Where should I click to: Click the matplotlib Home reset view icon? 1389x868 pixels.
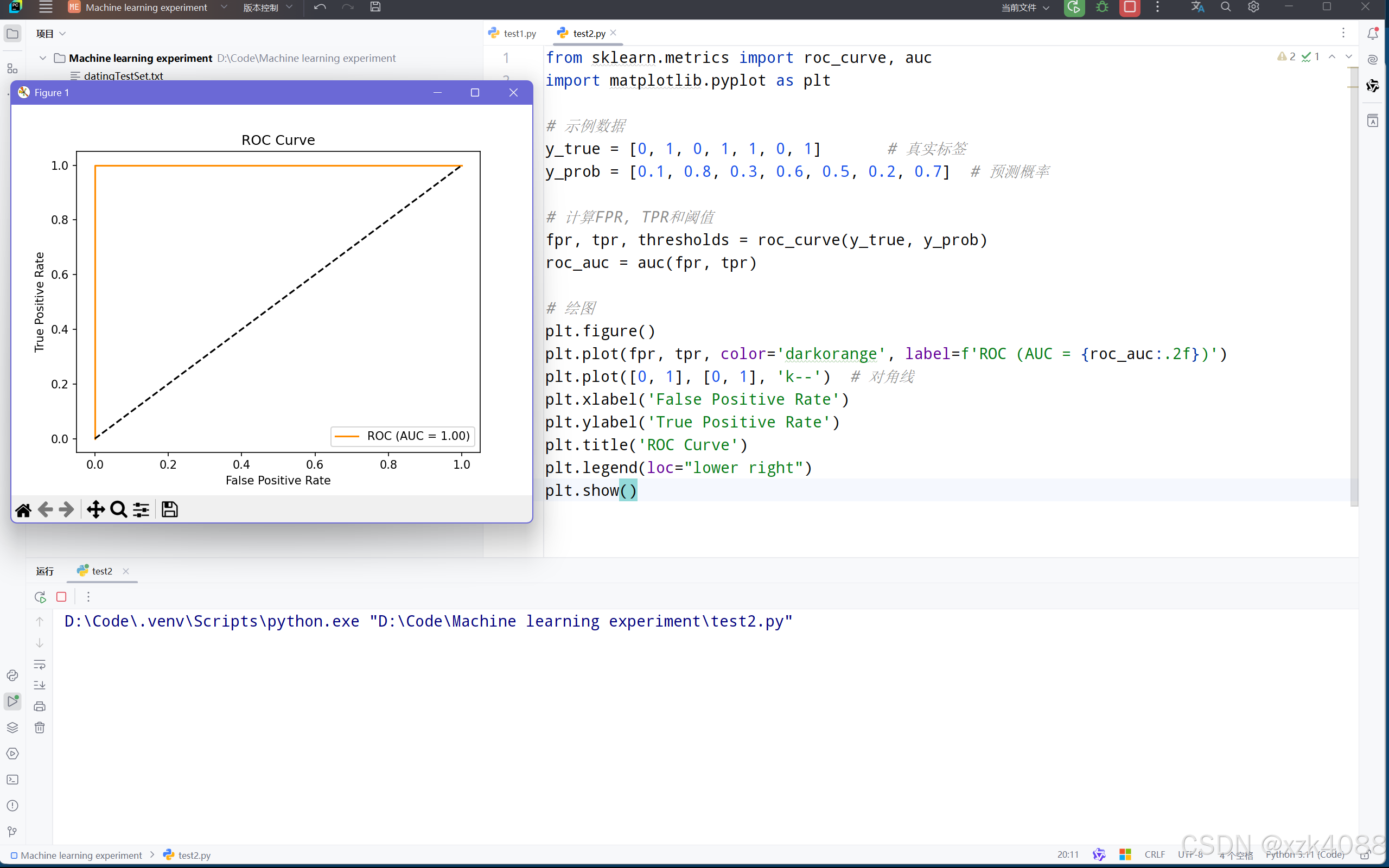pyautogui.click(x=23, y=509)
